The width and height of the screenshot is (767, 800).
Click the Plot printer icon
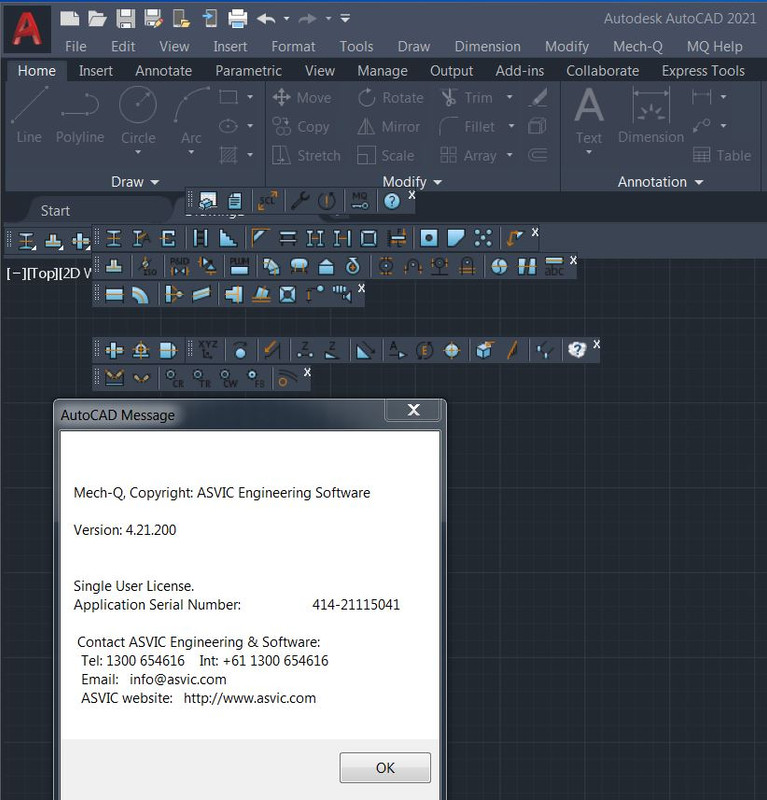[x=237, y=19]
